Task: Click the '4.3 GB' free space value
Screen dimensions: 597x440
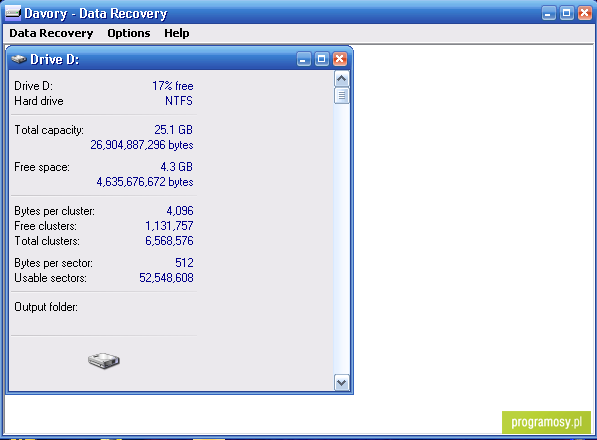Action: click(x=176, y=167)
